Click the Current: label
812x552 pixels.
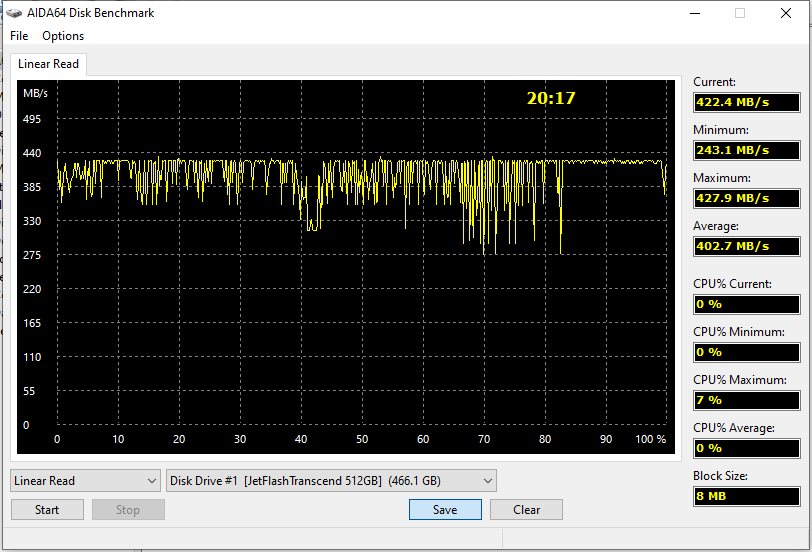pyautogui.click(x=714, y=82)
